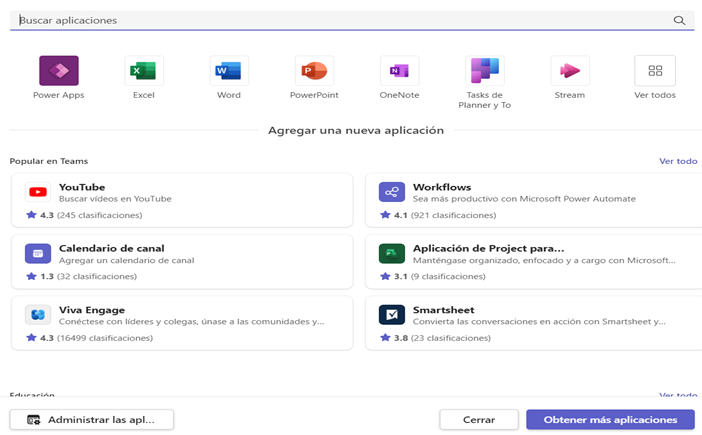Select the Excel app icon
This screenshot has width=702, height=435.
coord(144,70)
